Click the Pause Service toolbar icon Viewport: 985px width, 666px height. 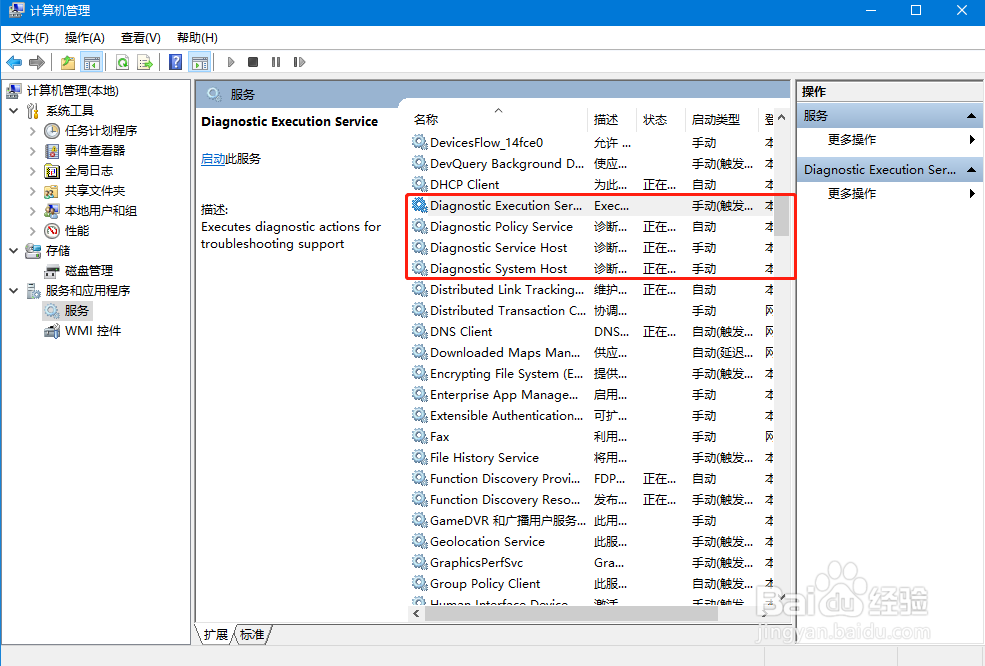[x=276, y=62]
